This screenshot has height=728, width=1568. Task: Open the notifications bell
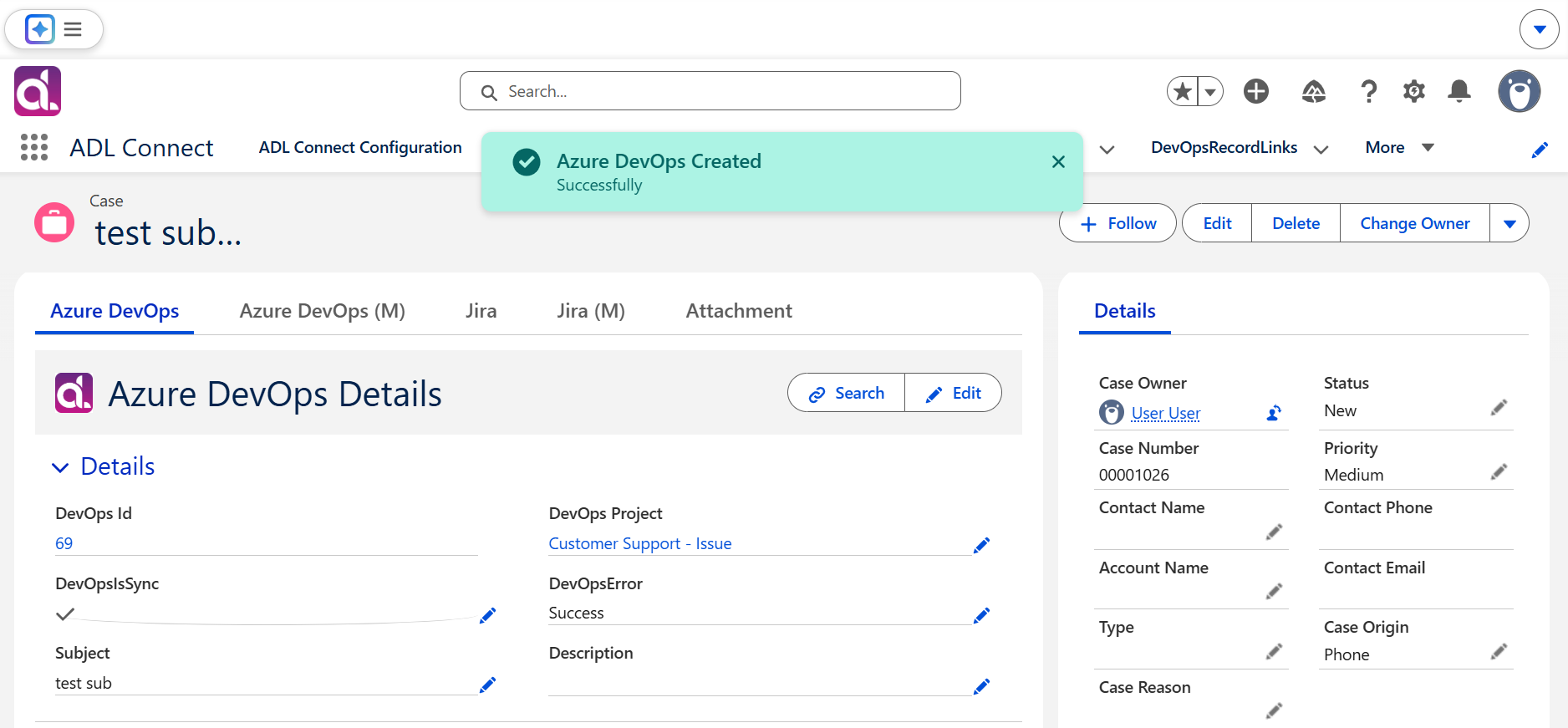[1459, 91]
